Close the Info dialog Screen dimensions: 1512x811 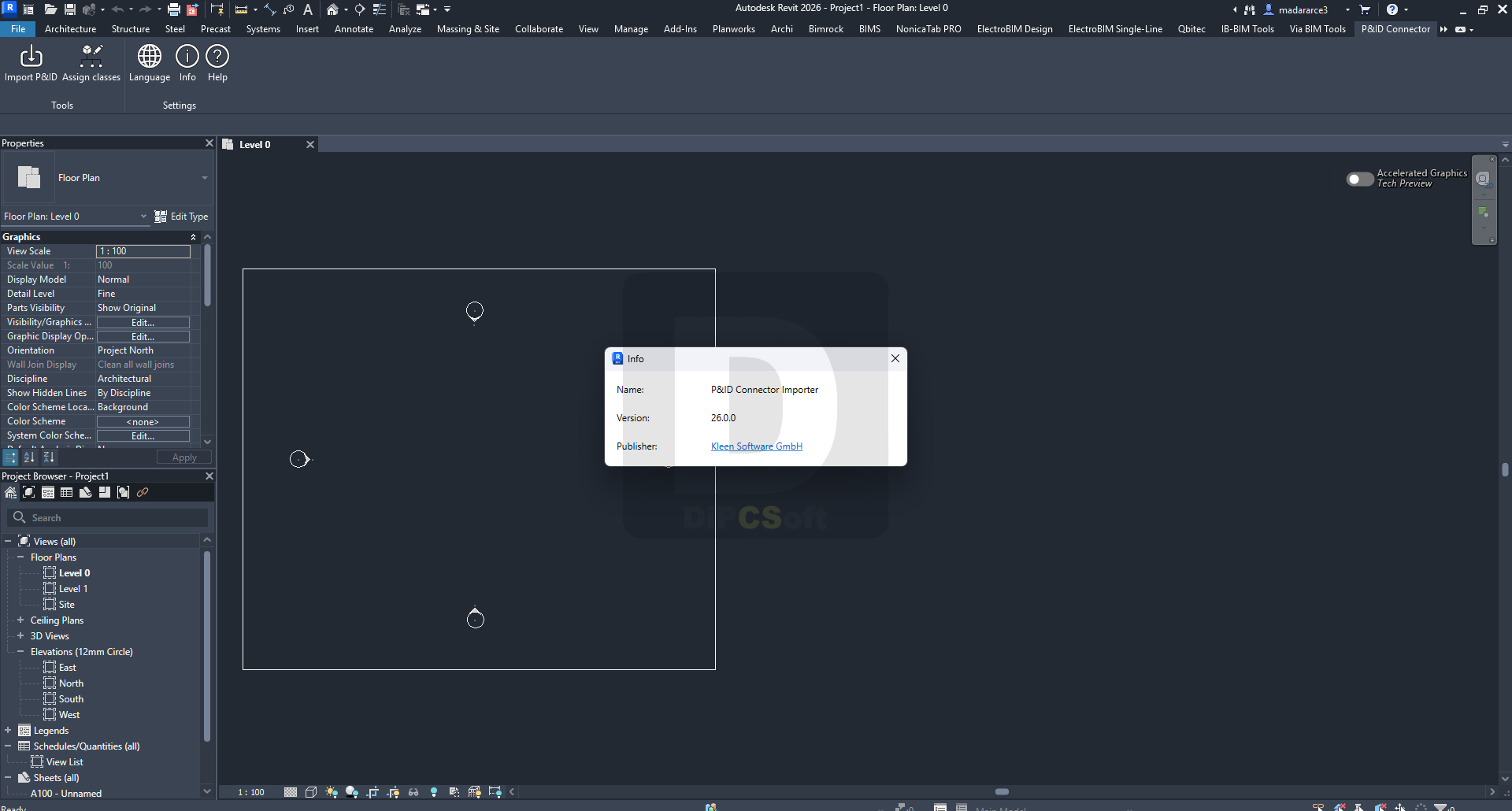895,358
